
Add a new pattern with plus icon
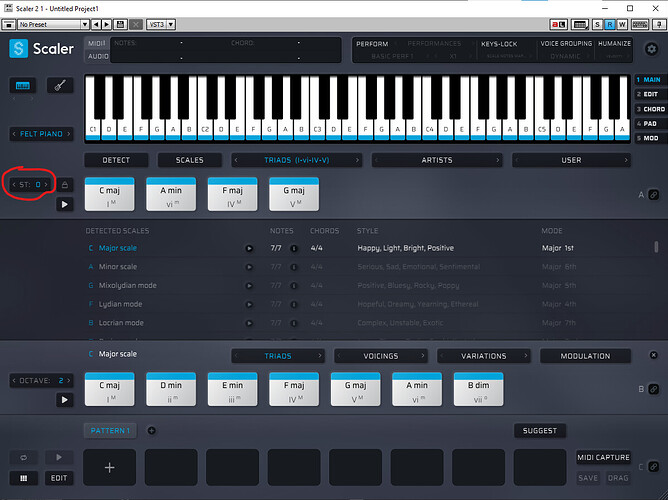coord(151,431)
